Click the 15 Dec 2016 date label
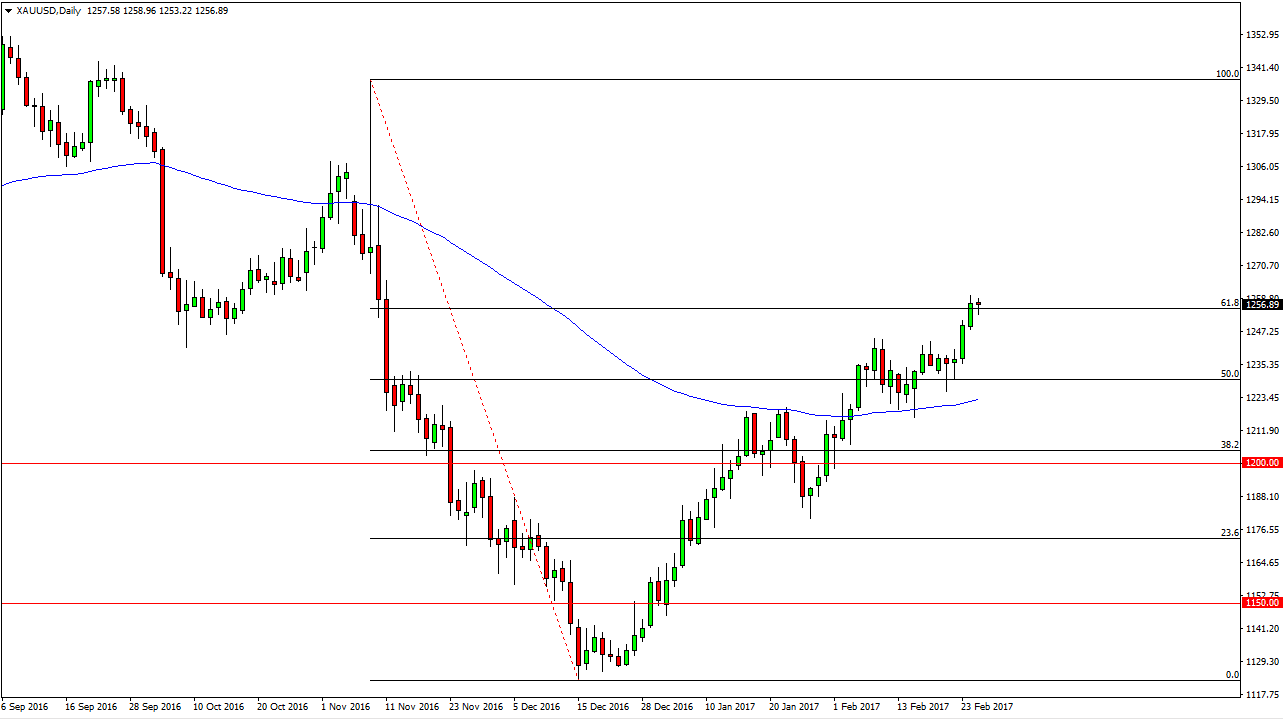 coord(603,706)
